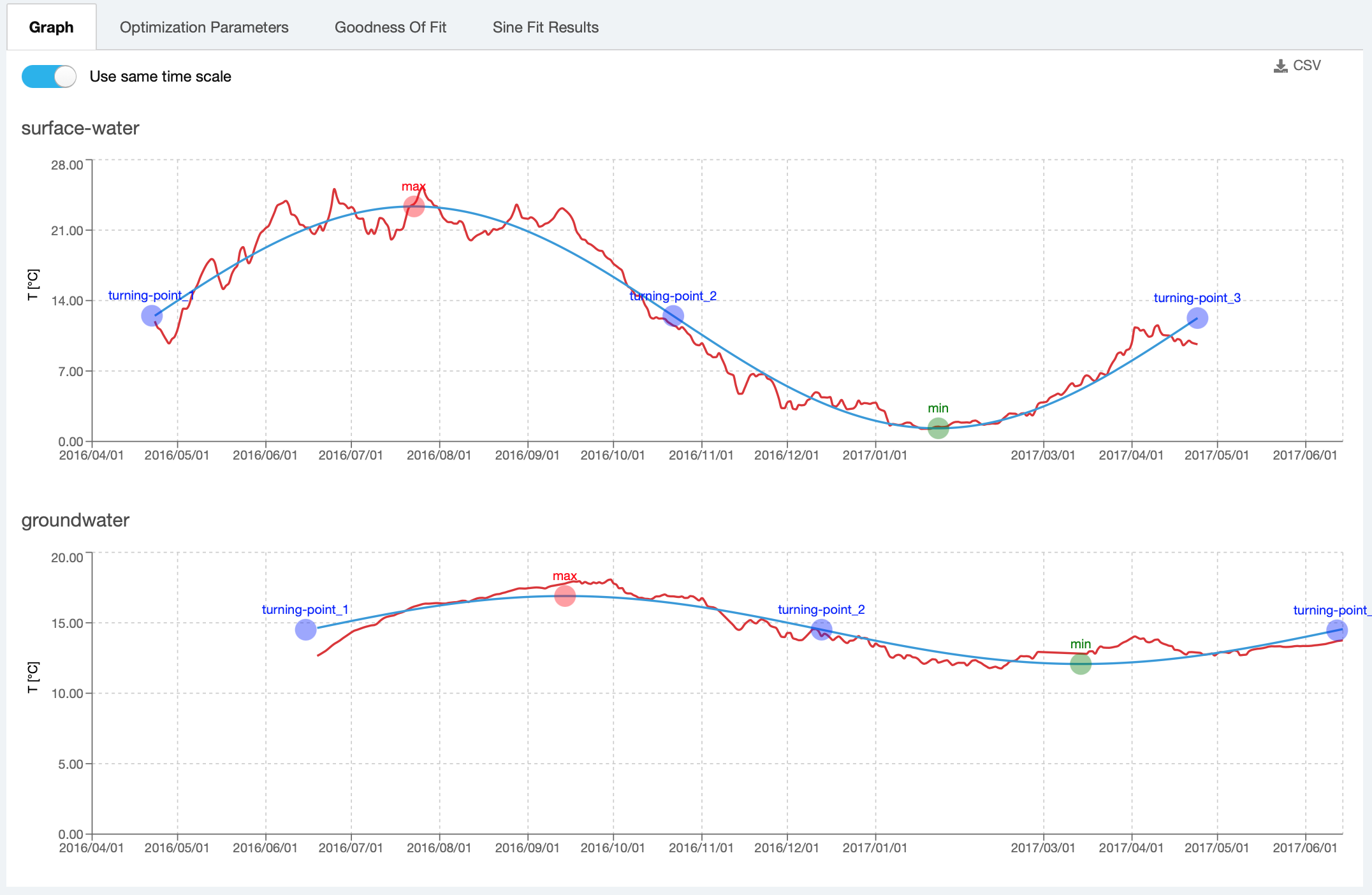This screenshot has width=1372, height=895.
Task: Select surface-water turning-point_3 marker
Action: tap(1197, 317)
